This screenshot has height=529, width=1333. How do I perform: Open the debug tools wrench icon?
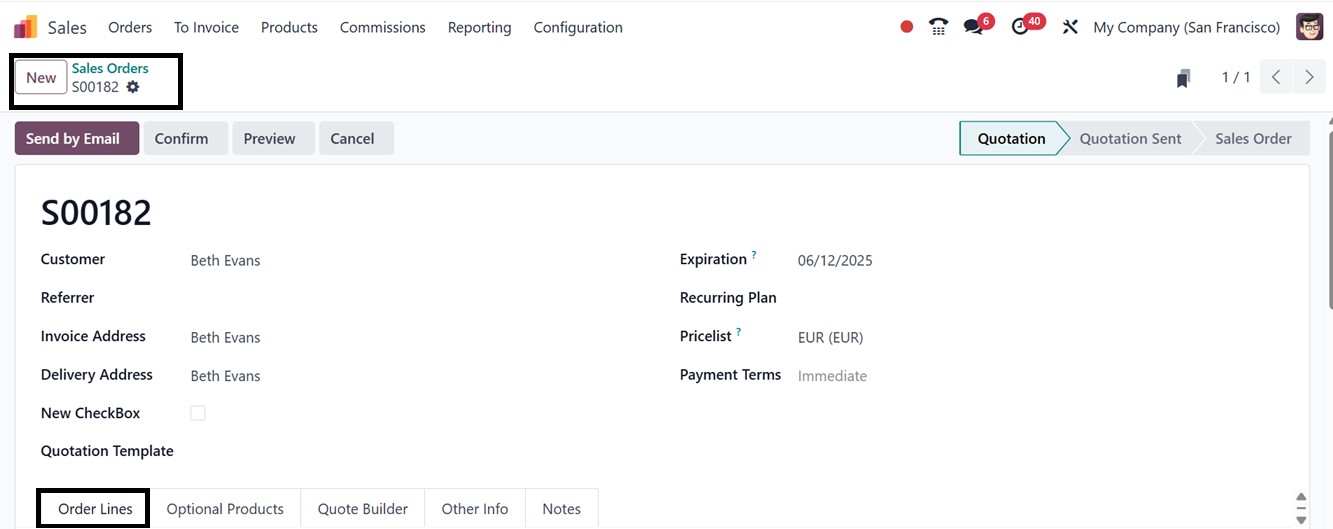tap(1070, 27)
